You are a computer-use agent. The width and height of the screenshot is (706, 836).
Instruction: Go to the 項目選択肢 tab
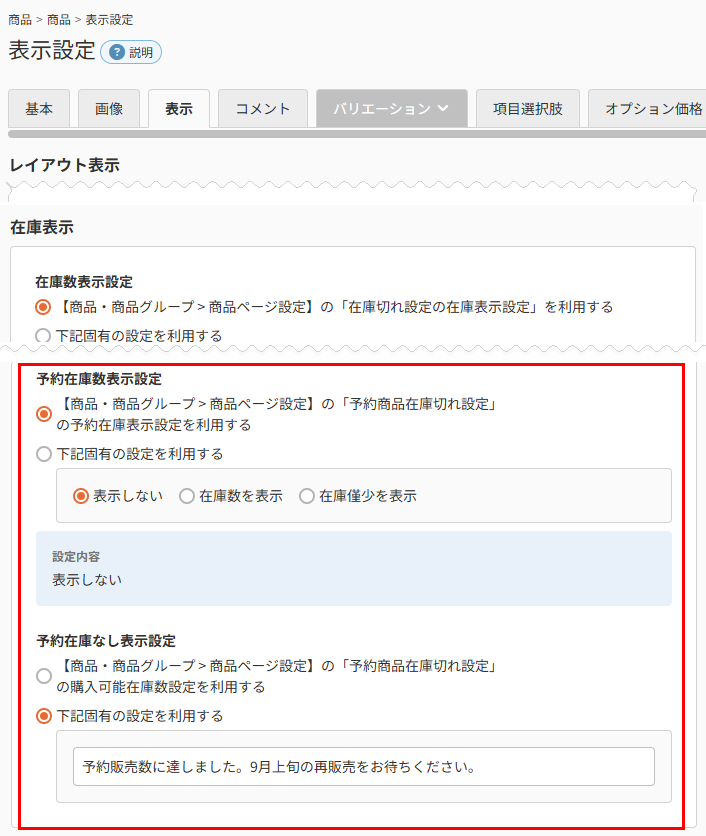[x=527, y=108]
